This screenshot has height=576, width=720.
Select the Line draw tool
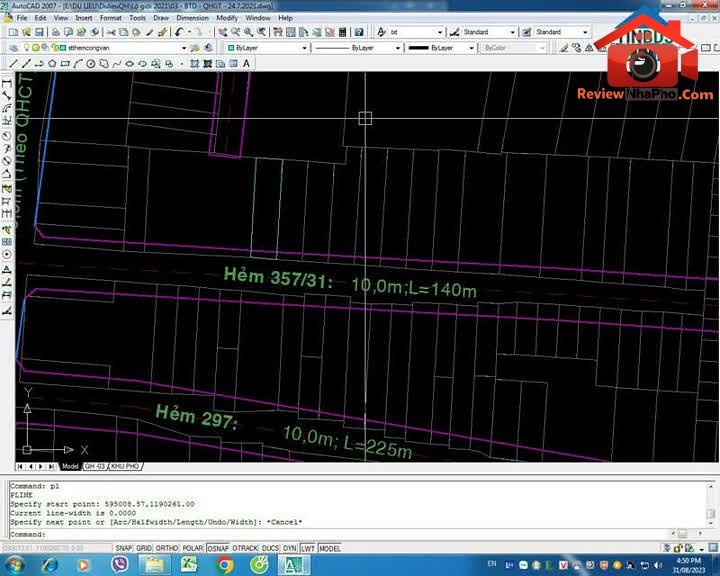(x=14, y=64)
